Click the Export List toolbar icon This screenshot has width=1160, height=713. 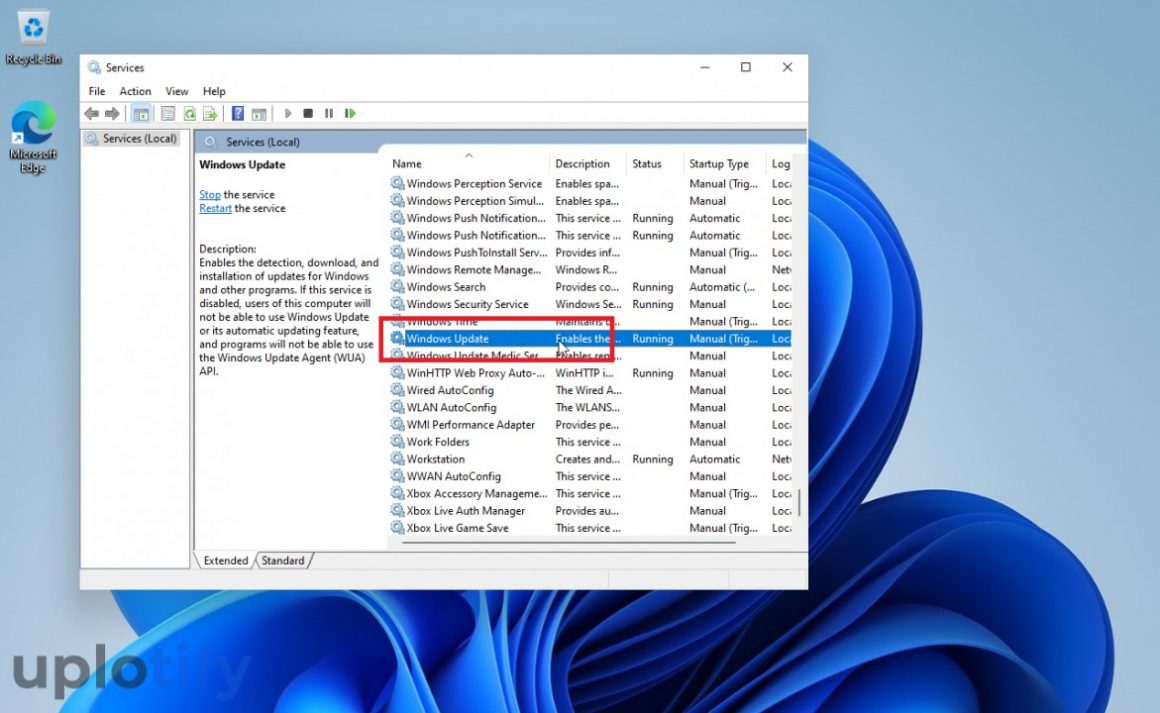210,114
